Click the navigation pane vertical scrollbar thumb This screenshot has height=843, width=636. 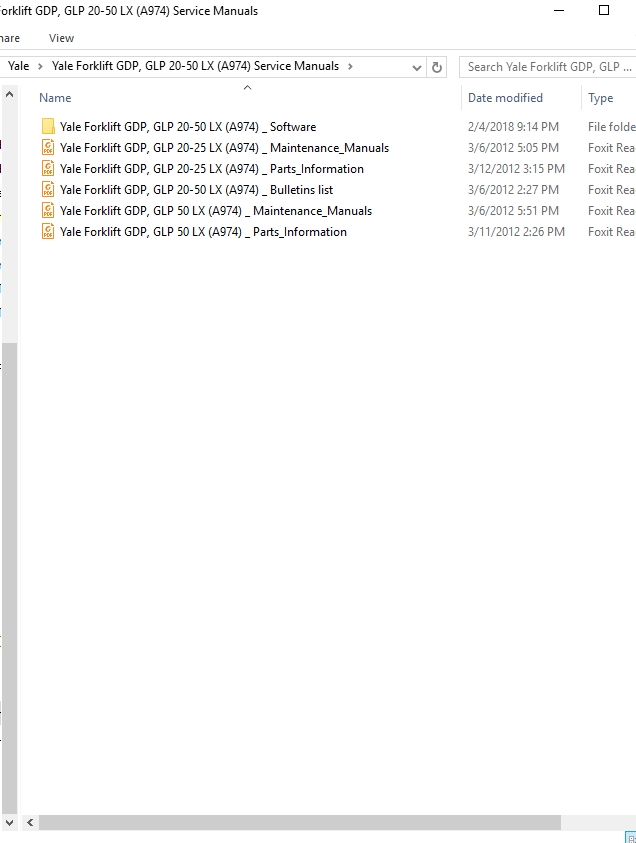point(9,578)
